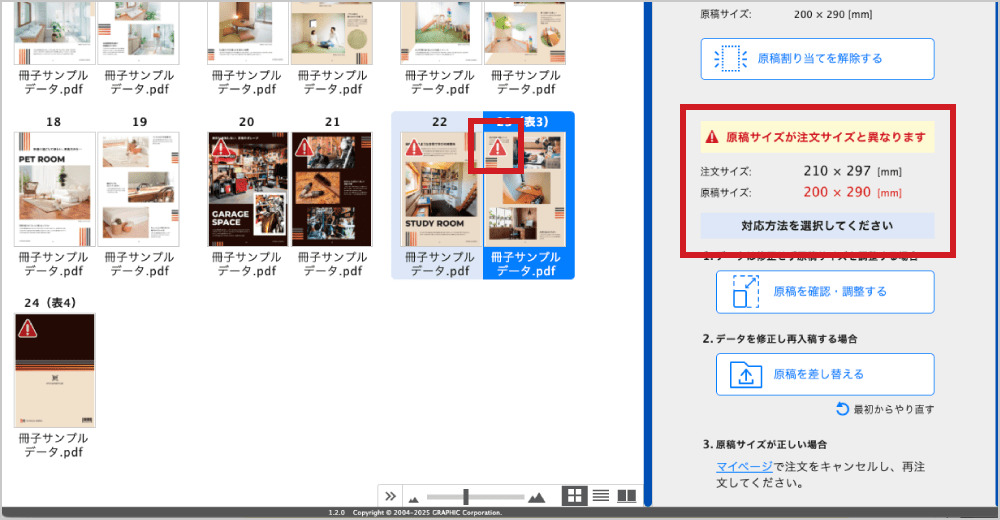
Task: Switch to grid thumbnail view
Action: (575, 496)
